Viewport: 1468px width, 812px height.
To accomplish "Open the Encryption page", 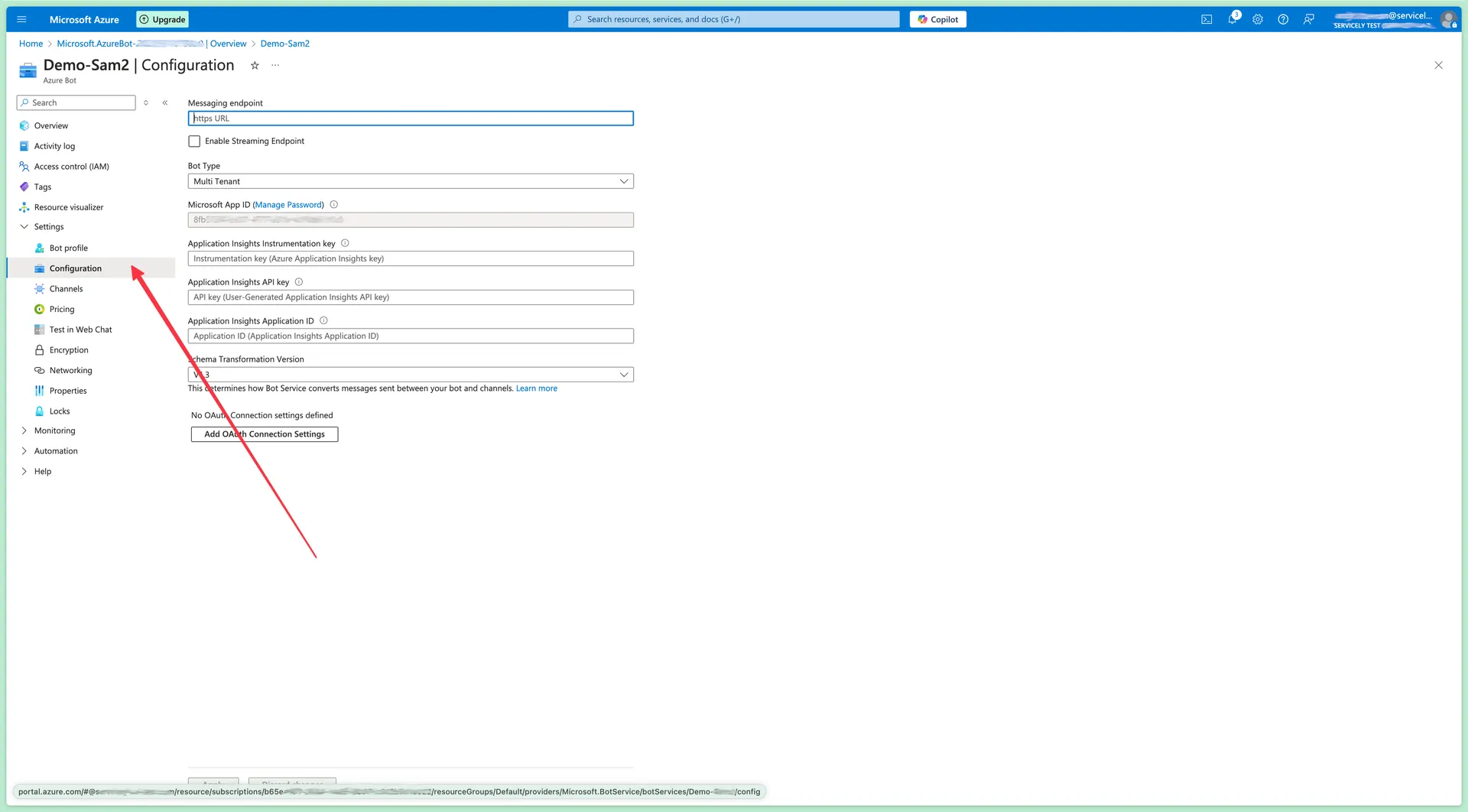I will 69,350.
